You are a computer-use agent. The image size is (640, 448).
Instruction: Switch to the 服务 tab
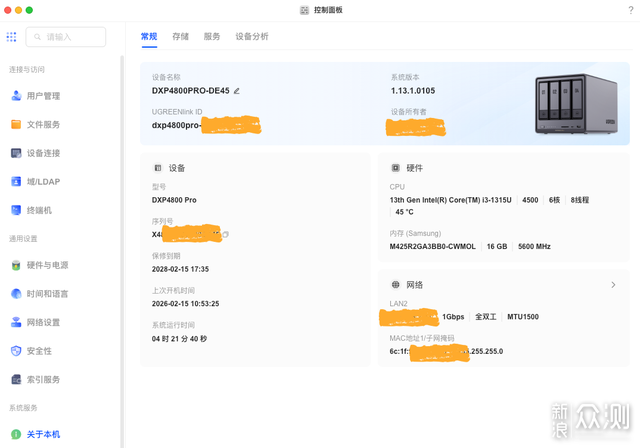tap(212, 37)
